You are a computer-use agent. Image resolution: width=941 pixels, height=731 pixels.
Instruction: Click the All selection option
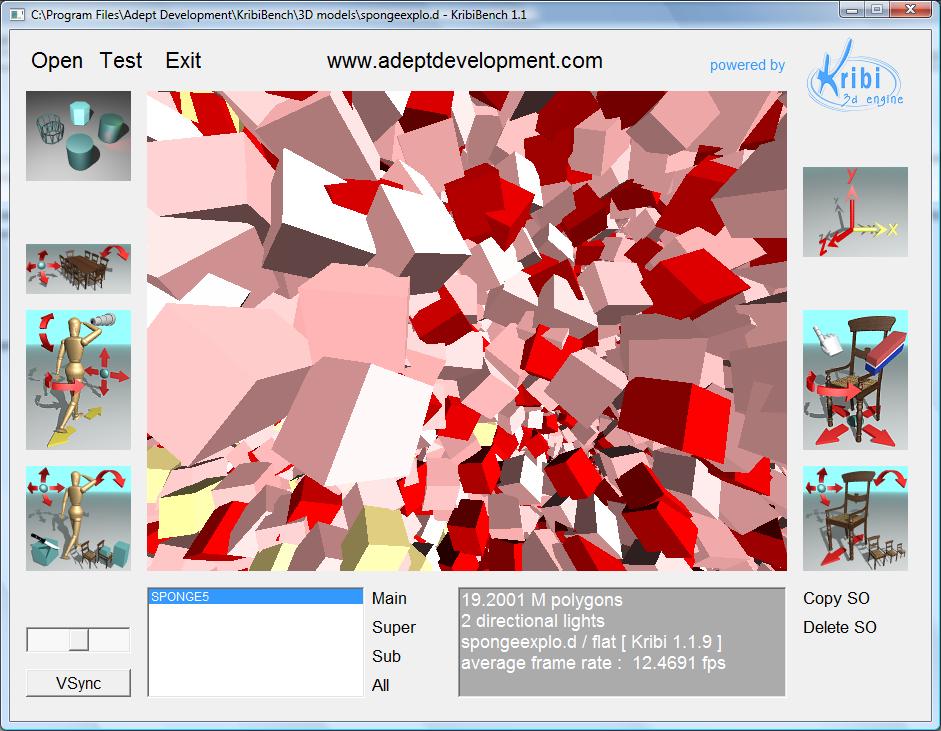(x=380, y=685)
